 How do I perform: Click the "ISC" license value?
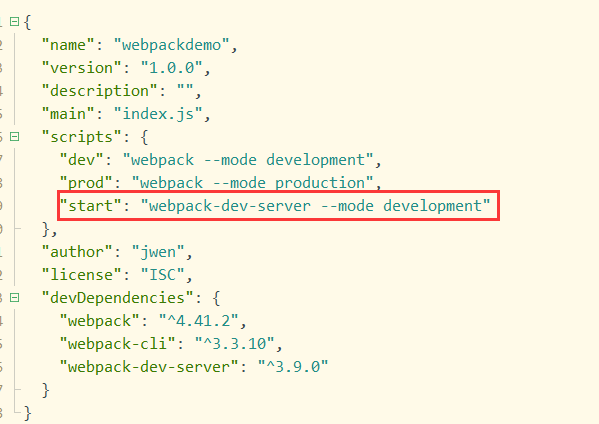[162, 275]
